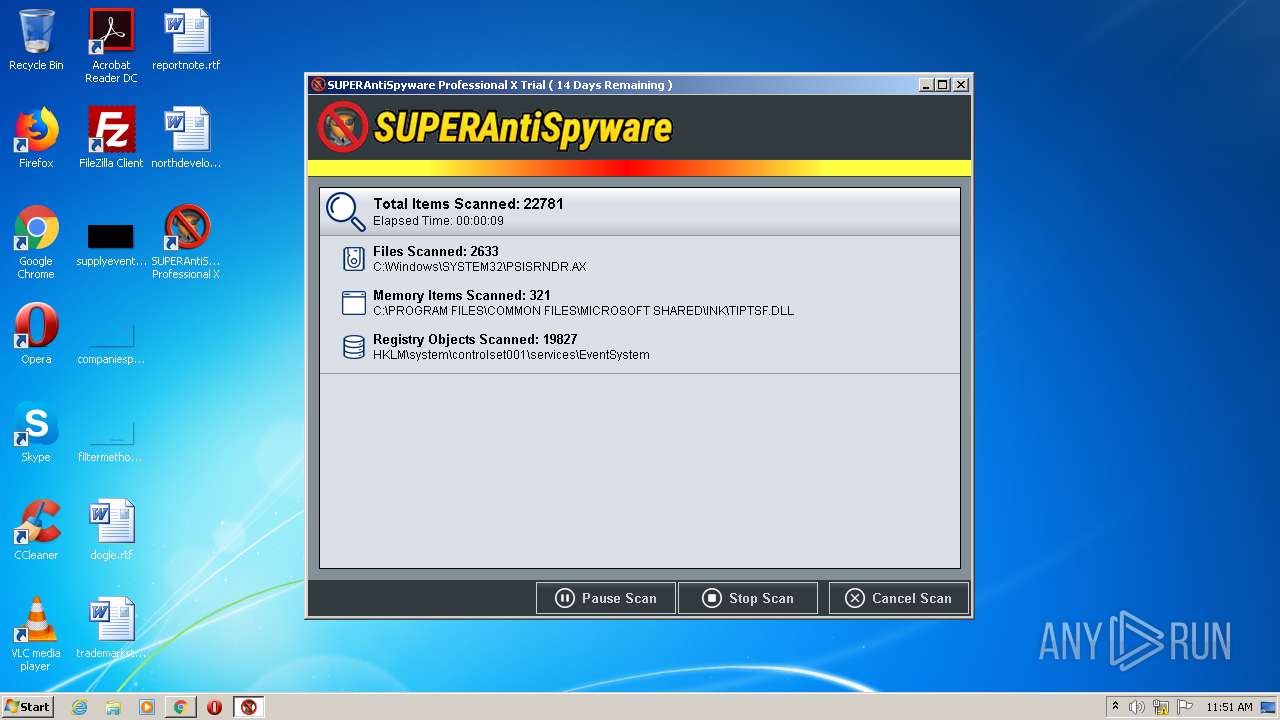Select the TIPTSF.DLL path text
This screenshot has height=720, width=1280.
(x=583, y=311)
